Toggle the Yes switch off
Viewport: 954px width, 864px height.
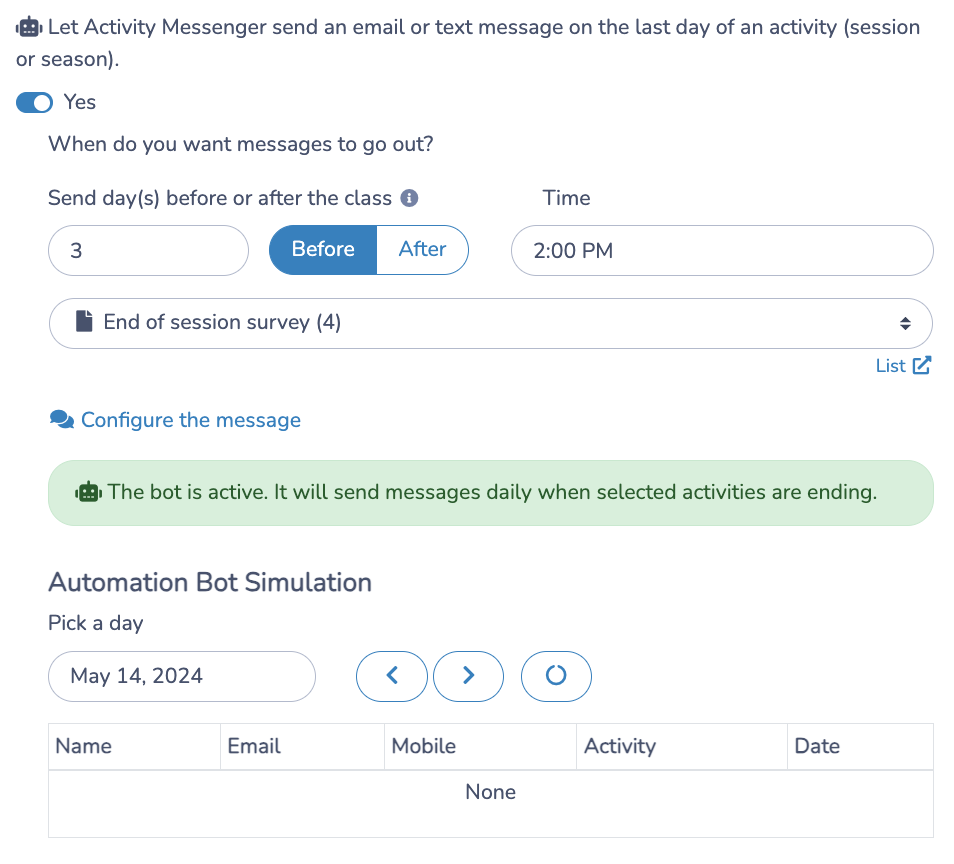coord(34,102)
